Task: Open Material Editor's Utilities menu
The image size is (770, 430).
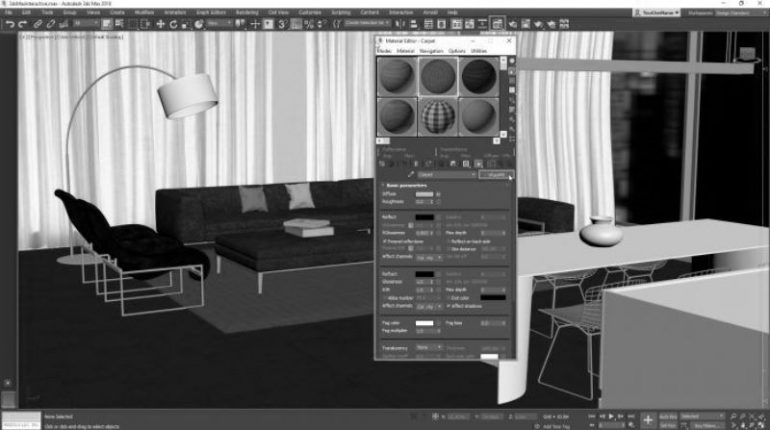Action: pos(479,51)
